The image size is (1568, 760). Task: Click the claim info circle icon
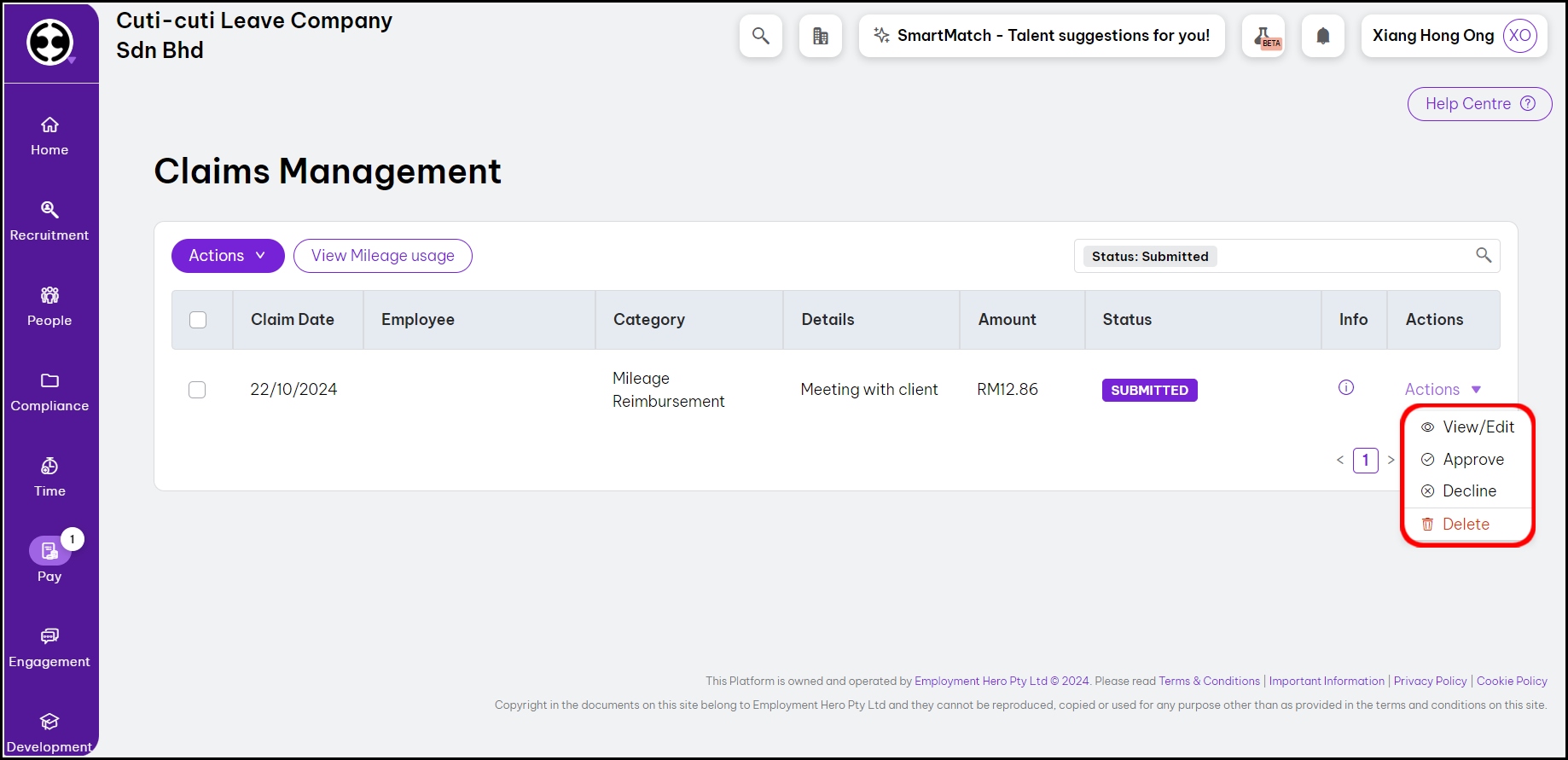(1345, 388)
